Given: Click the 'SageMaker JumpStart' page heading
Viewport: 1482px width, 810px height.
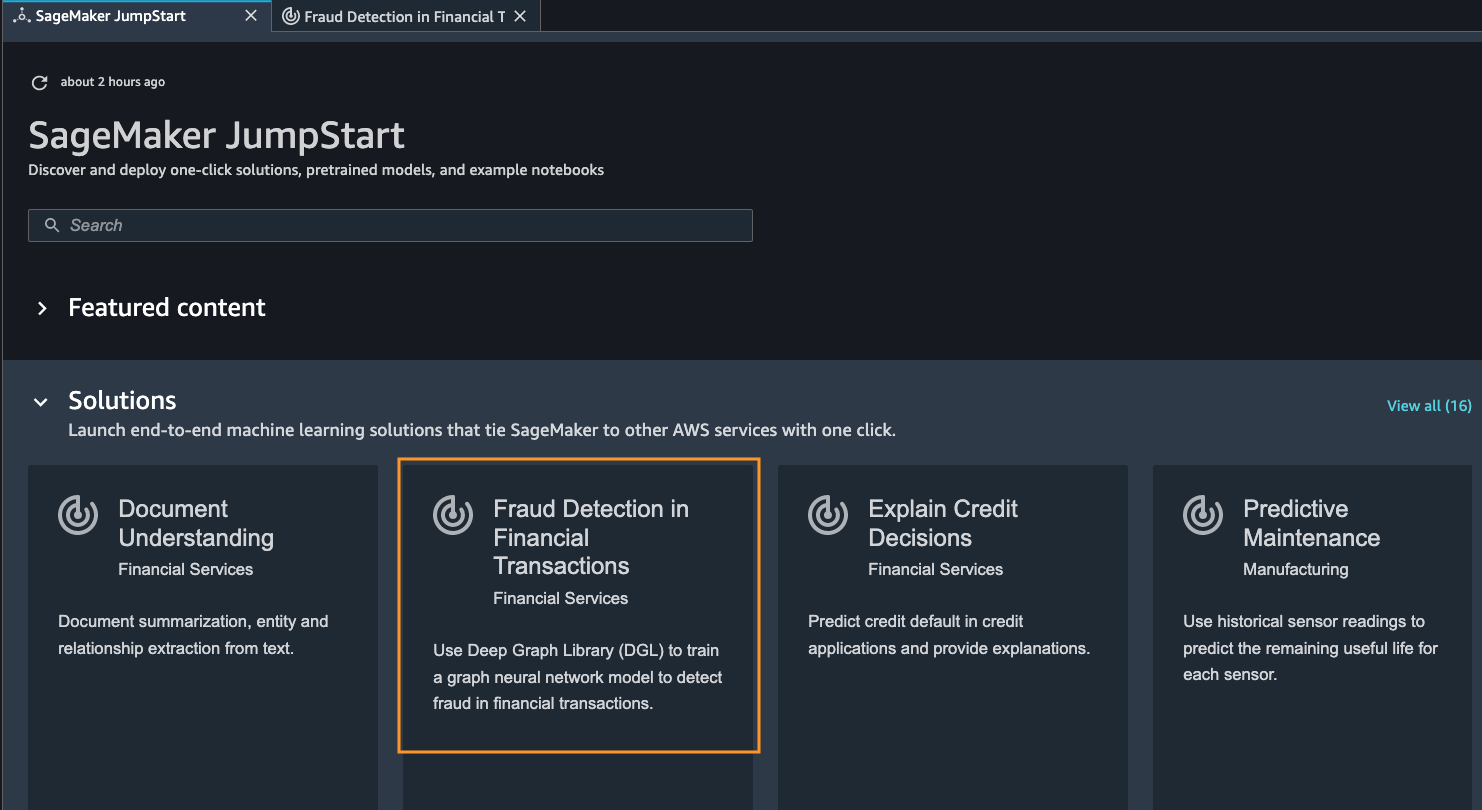Looking at the screenshot, I should tap(217, 135).
